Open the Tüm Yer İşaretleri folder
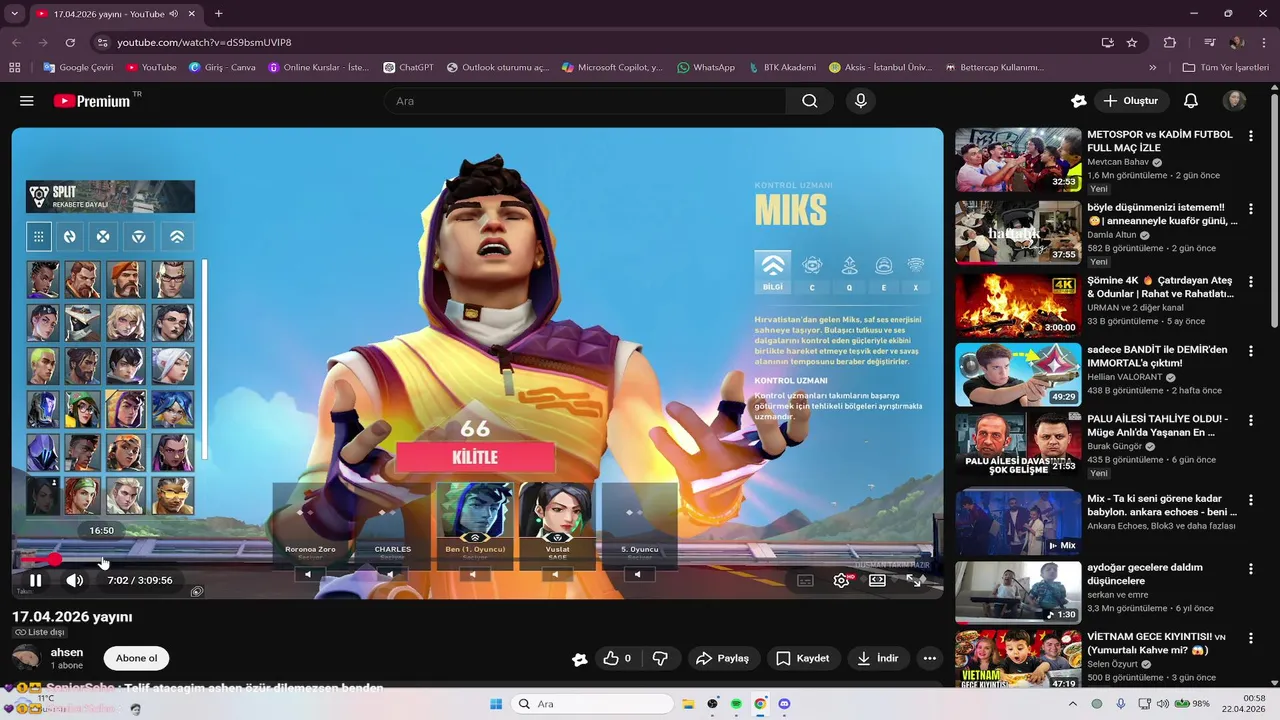1280x720 pixels. coord(1225,68)
